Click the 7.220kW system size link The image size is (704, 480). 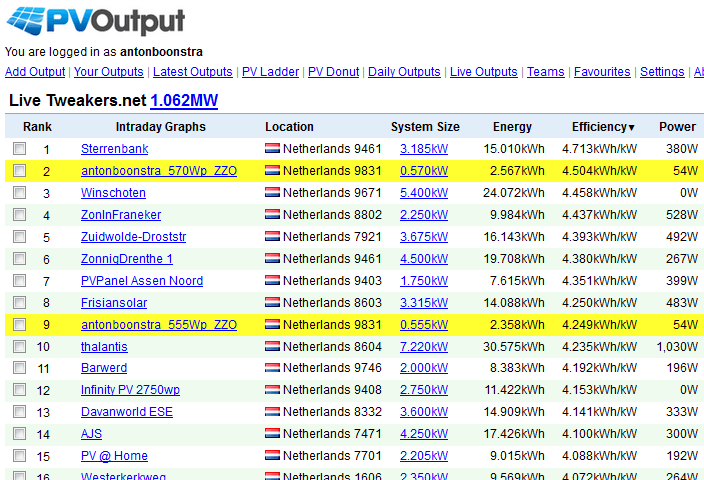click(424, 347)
